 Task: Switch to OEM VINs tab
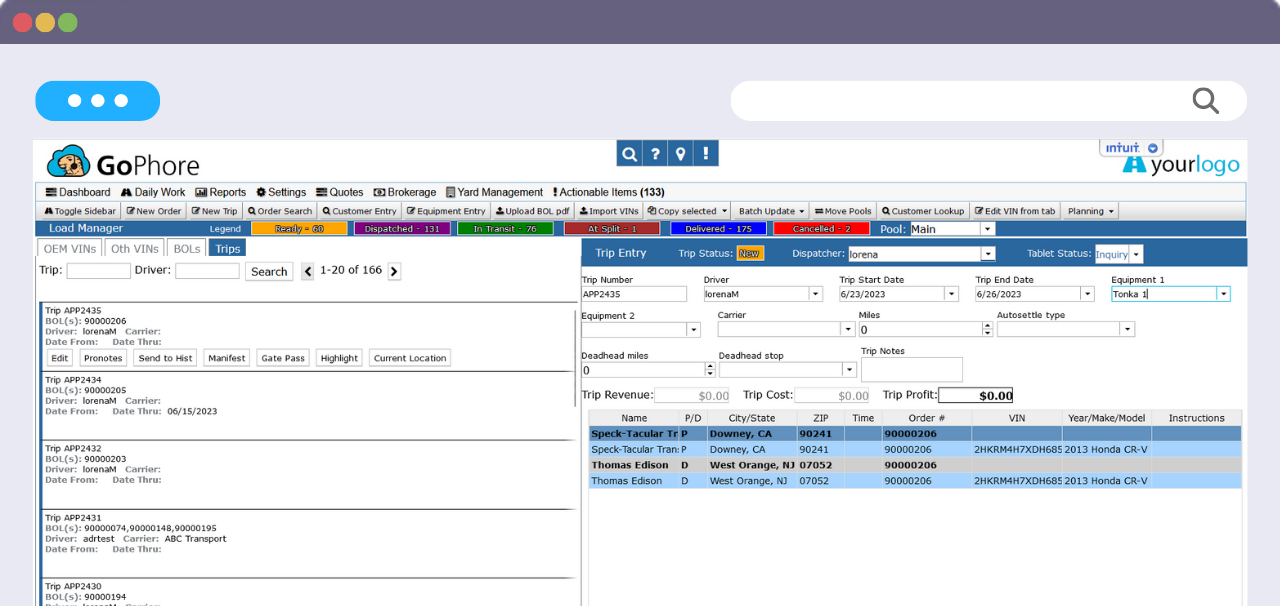point(69,249)
